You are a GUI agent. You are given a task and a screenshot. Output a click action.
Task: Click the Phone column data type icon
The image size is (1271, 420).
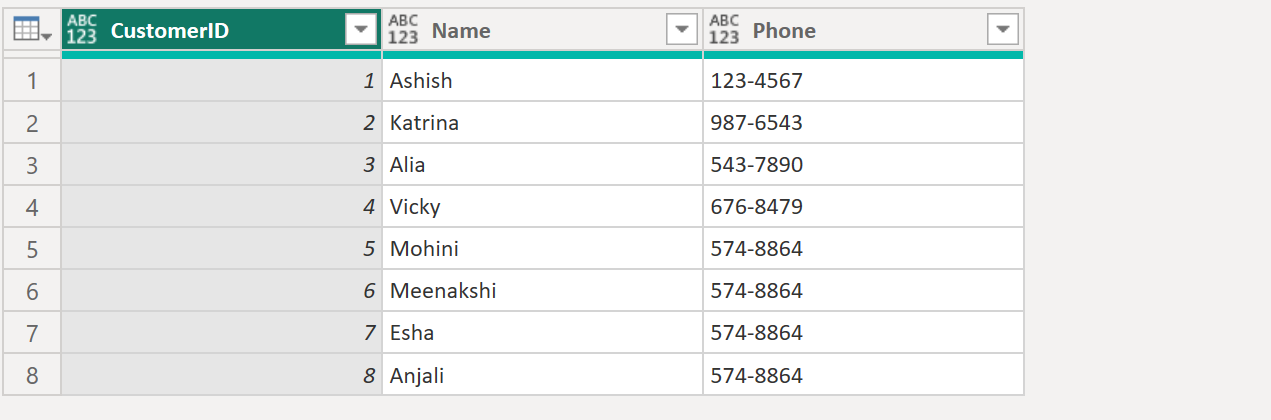[x=724, y=31]
